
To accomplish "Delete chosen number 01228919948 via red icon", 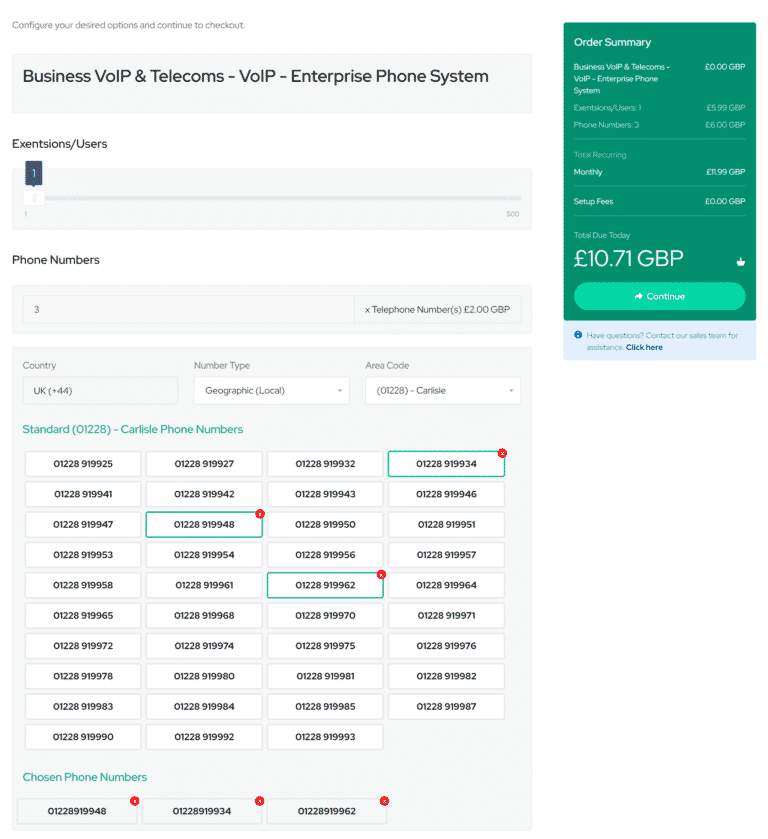I will [x=134, y=801].
